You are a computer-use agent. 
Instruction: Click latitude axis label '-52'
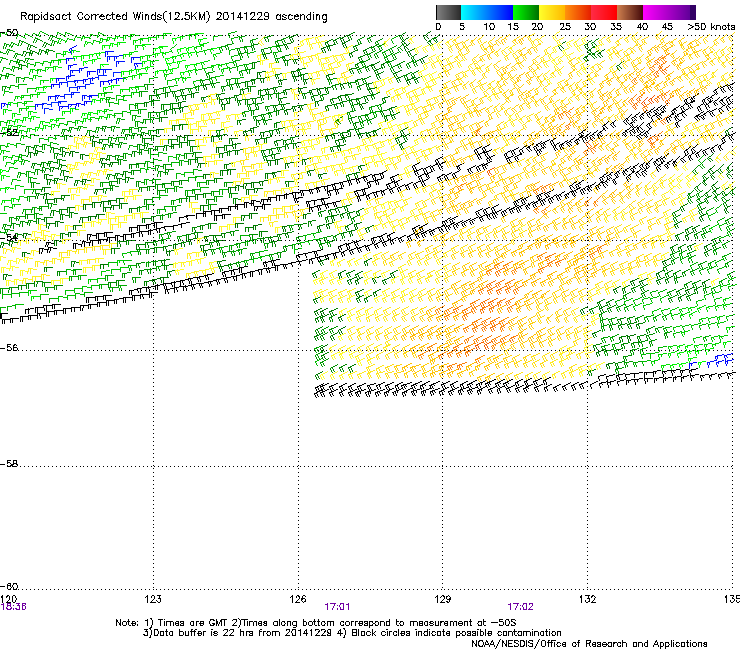(x=9, y=133)
